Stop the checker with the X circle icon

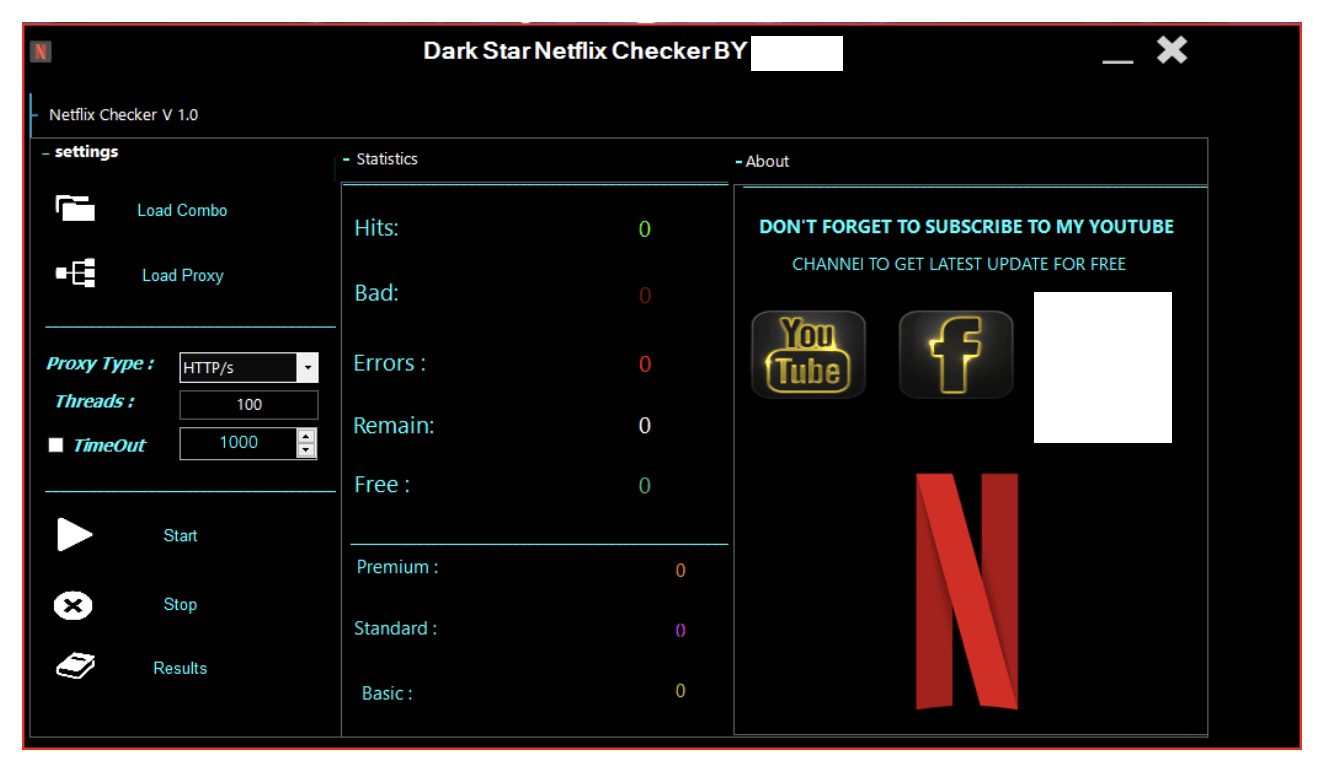pyautogui.click(x=72, y=604)
